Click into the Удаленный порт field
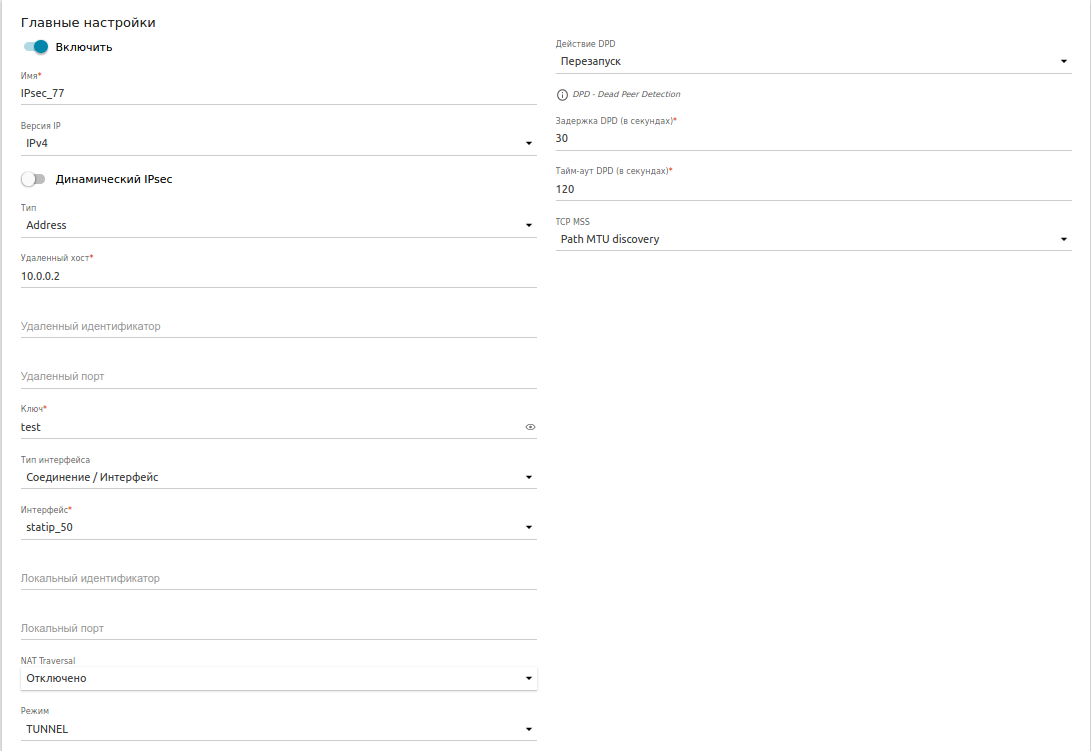Screen dimensions: 1091x751 pyautogui.click(x=278, y=376)
